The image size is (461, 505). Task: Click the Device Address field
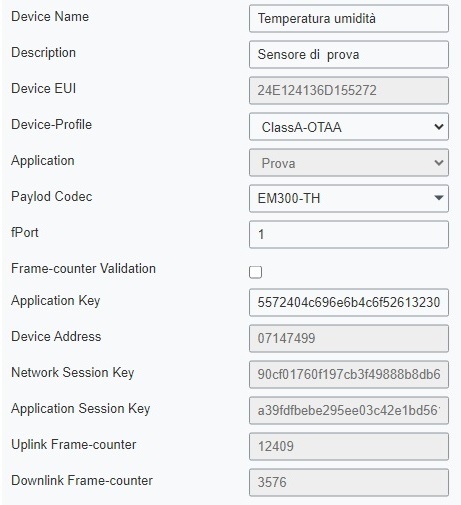click(x=349, y=338)
